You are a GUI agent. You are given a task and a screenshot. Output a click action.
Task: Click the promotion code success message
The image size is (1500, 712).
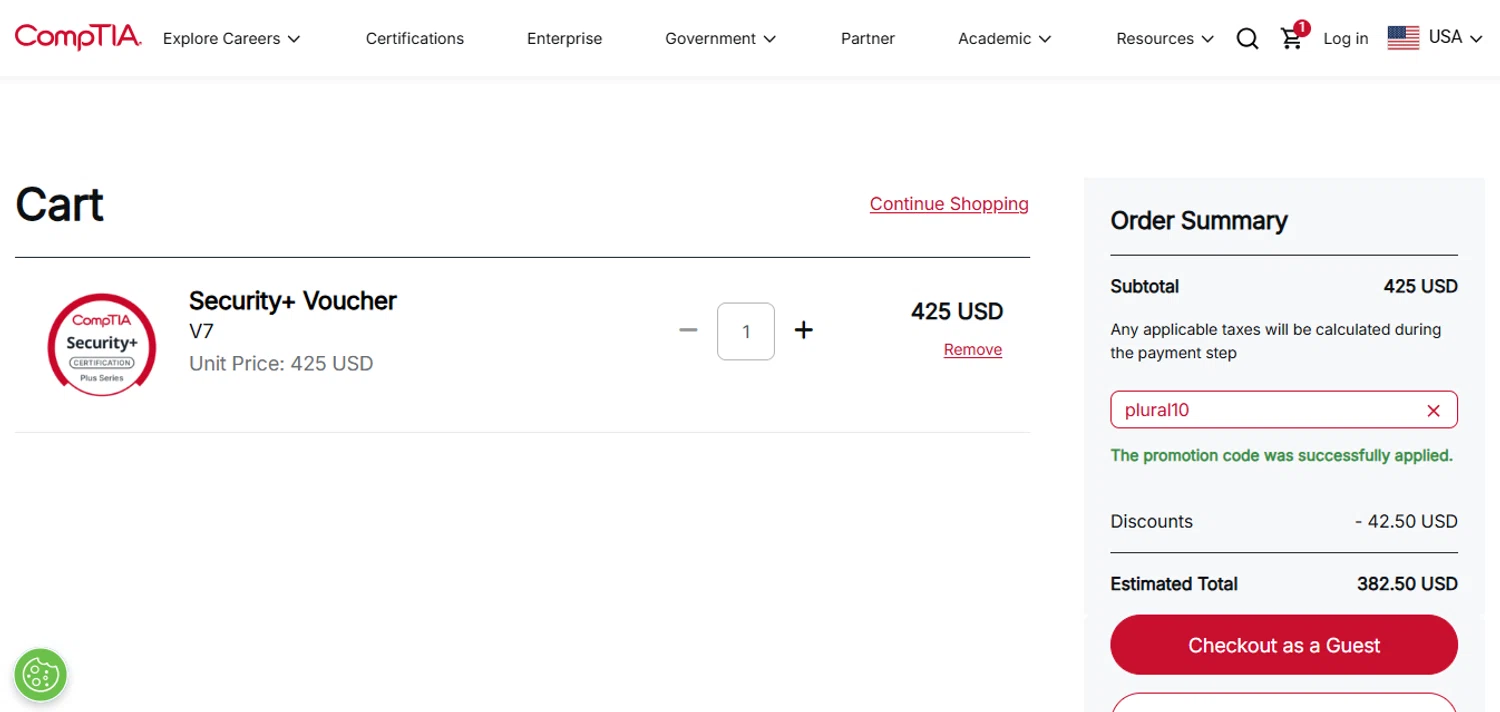pyautogui.click(x=1281, y=456)
